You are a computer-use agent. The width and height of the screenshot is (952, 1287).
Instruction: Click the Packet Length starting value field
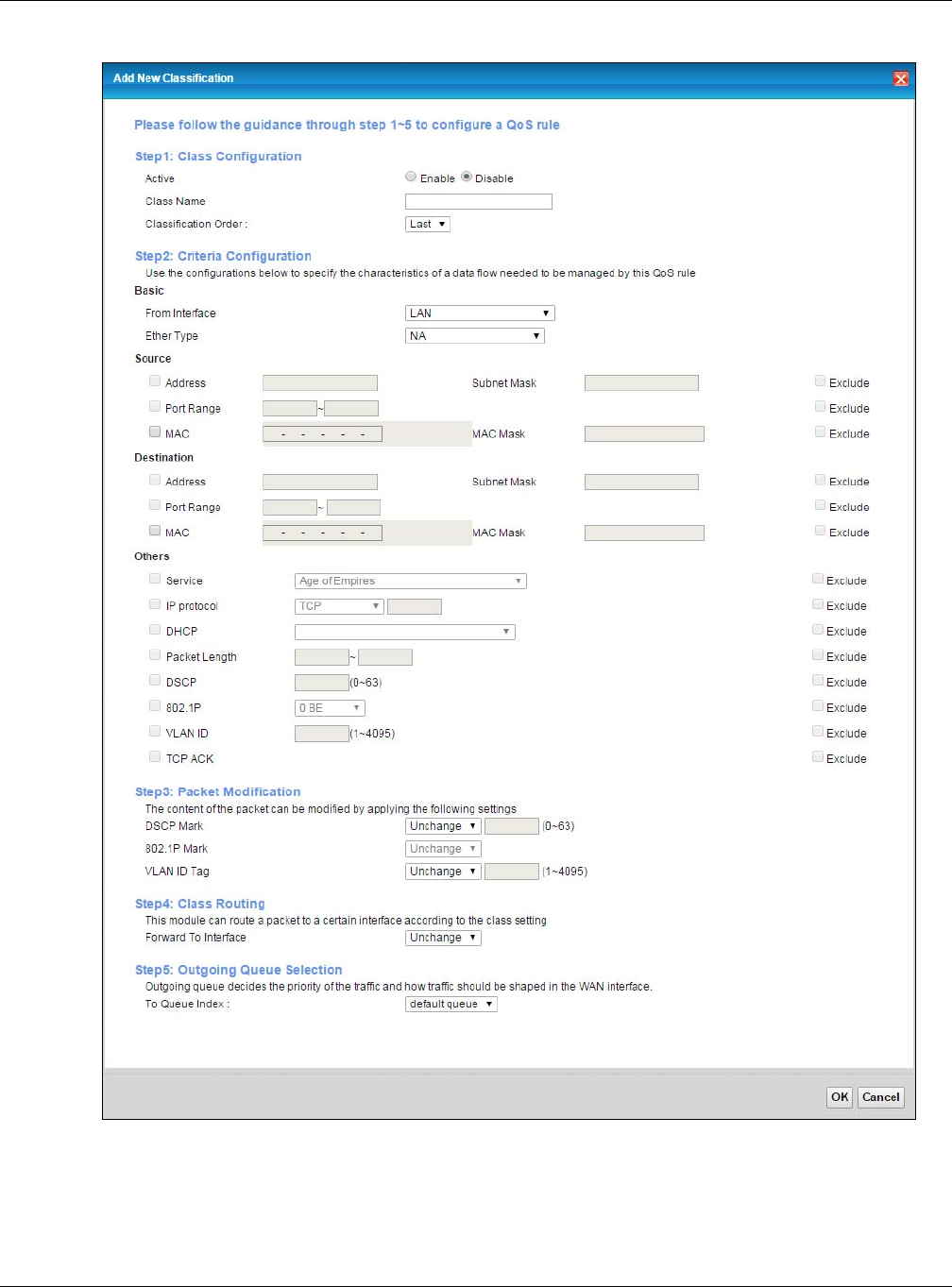[x=322, y=657]
